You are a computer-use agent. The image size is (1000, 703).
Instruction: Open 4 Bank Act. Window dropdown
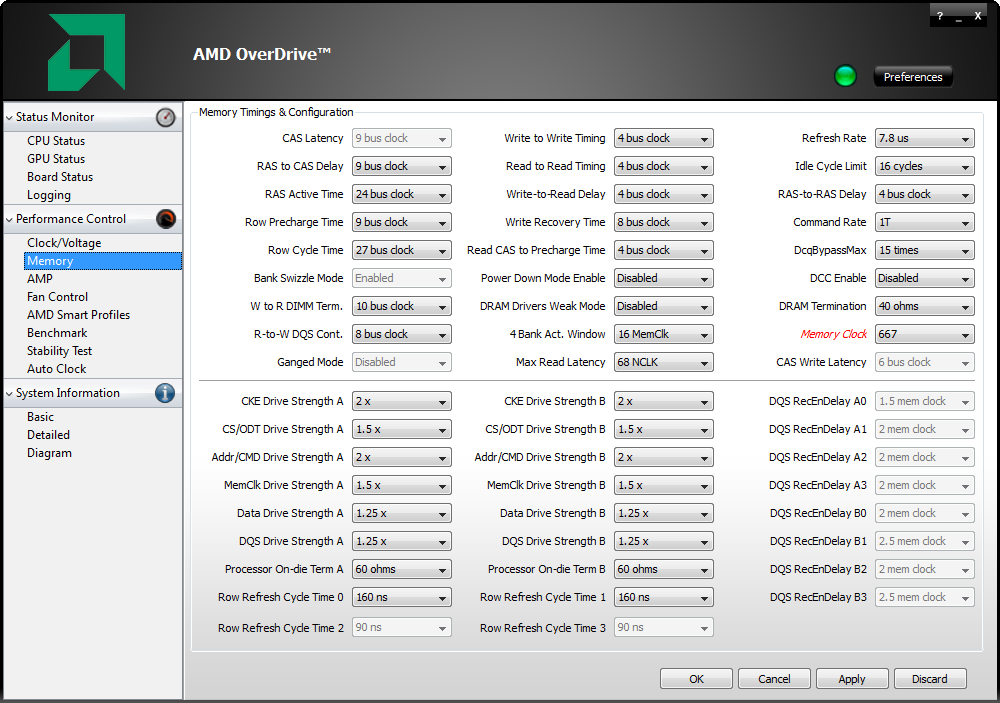pyautogui.click(x=664, y=334)
